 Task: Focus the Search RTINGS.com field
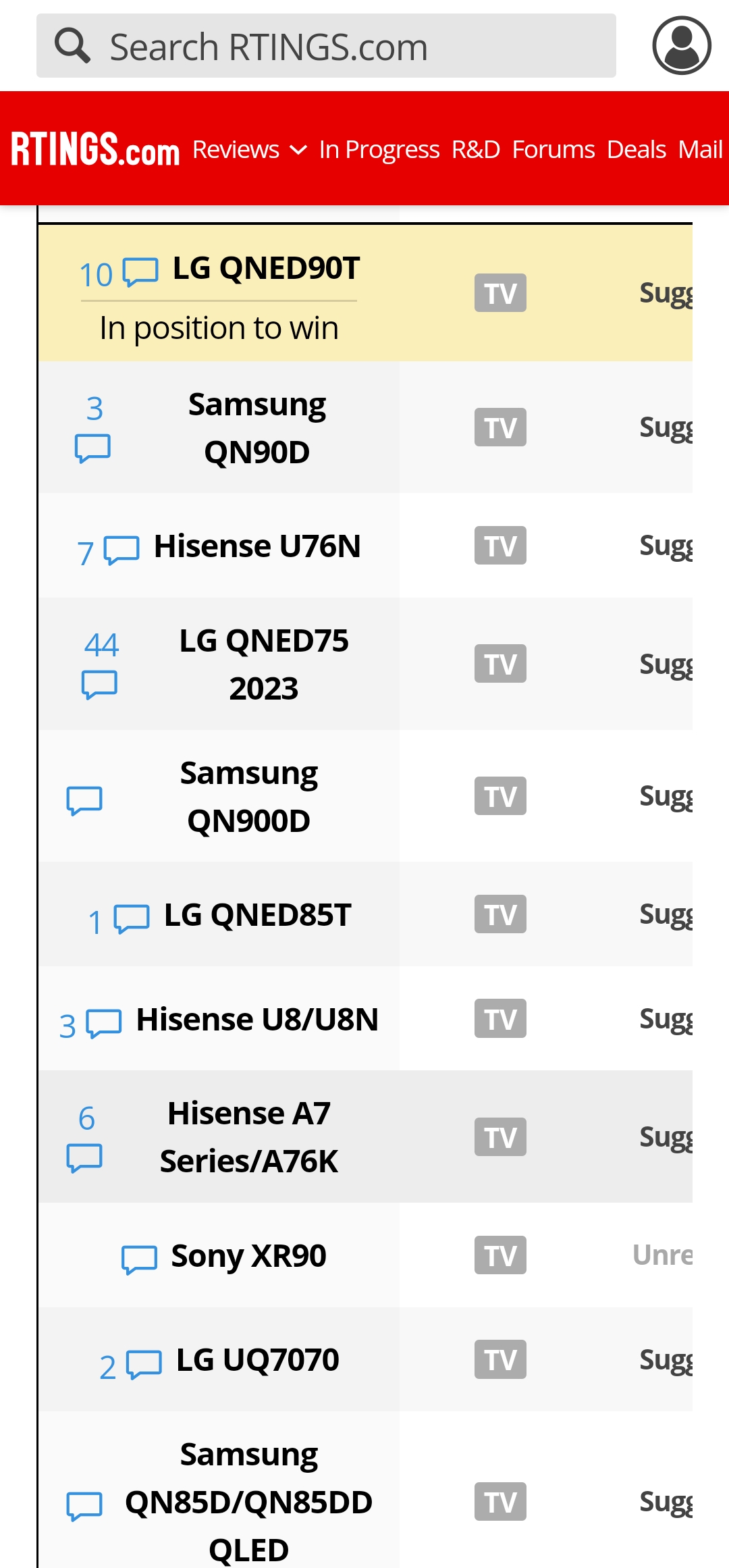pyautogui.click(x=326, y=46)
